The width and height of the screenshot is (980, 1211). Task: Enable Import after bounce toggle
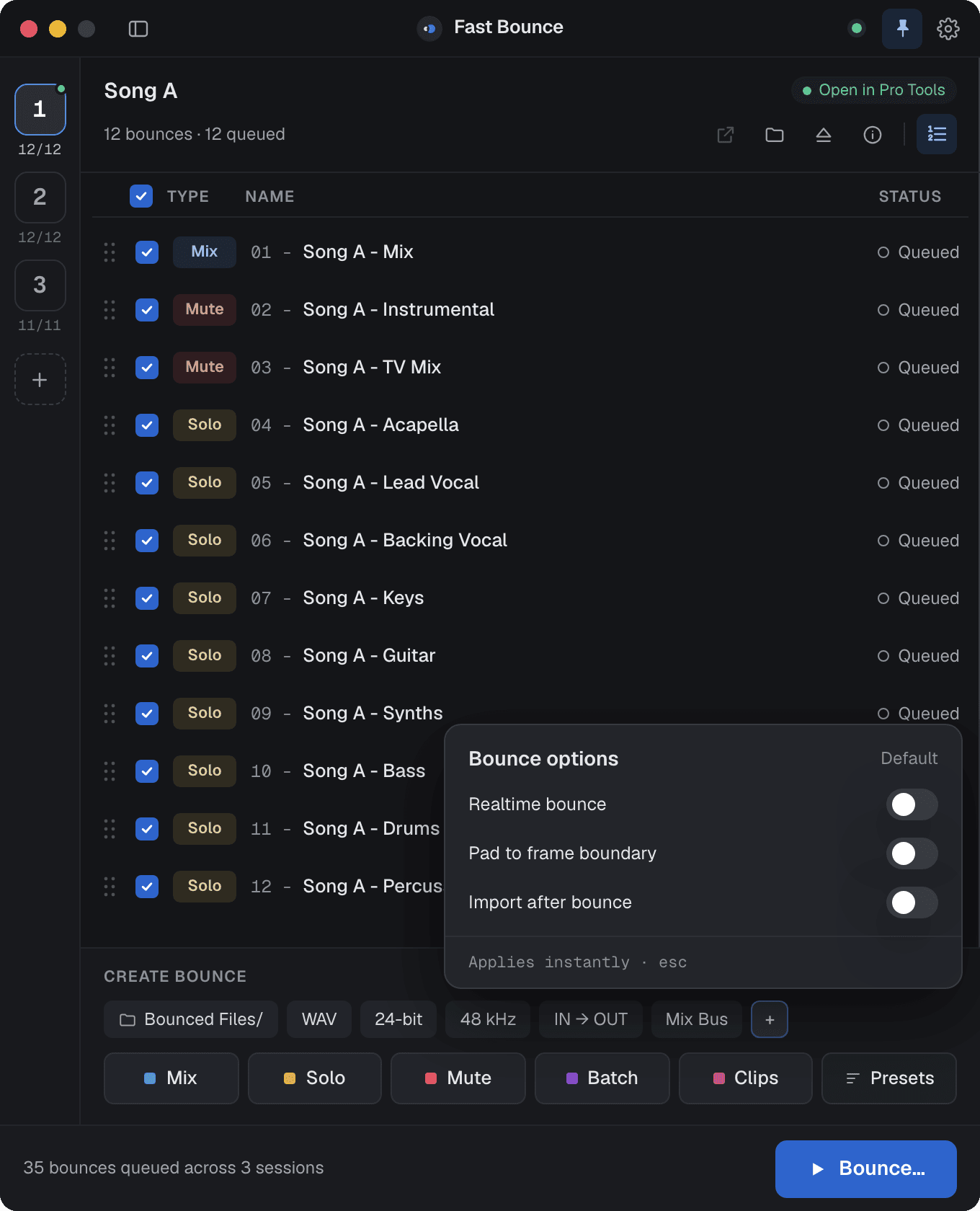pos(912,902)
